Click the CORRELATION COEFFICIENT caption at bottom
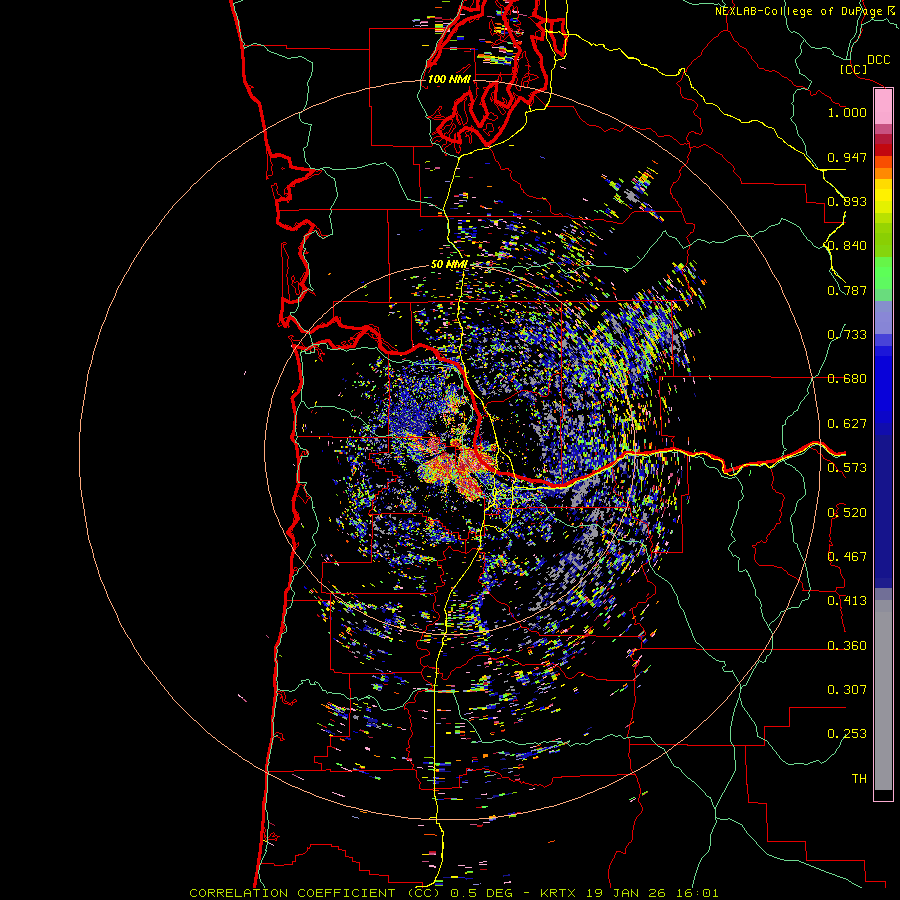900x900 pixels. 453,893
